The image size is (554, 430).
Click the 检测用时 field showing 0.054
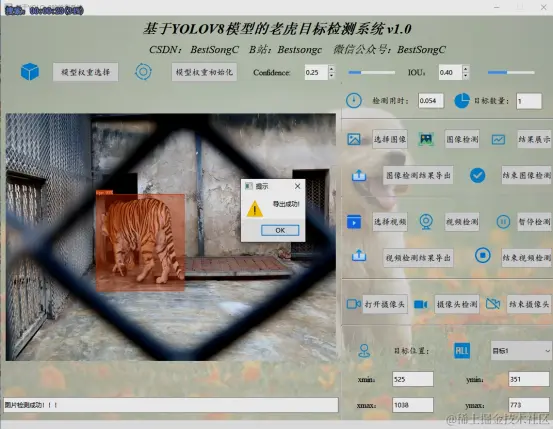pyautogui.click(x=430, y=101)
